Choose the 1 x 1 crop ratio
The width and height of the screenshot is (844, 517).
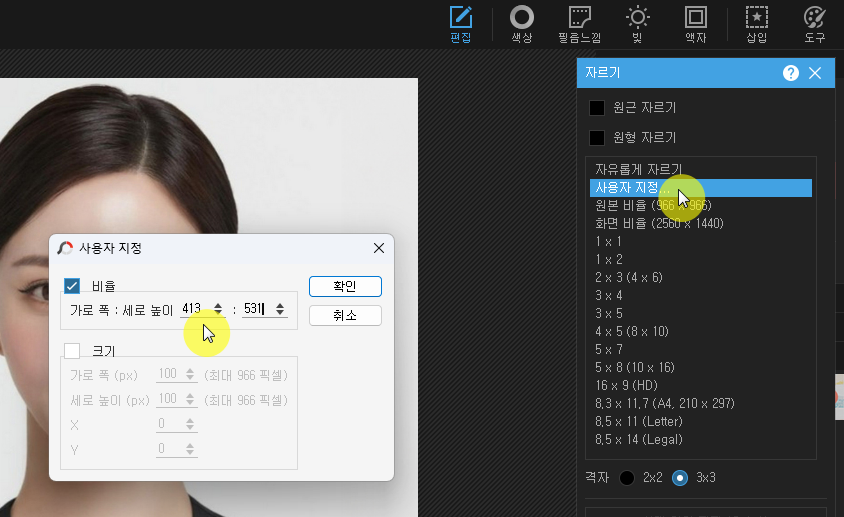(701, 242)
